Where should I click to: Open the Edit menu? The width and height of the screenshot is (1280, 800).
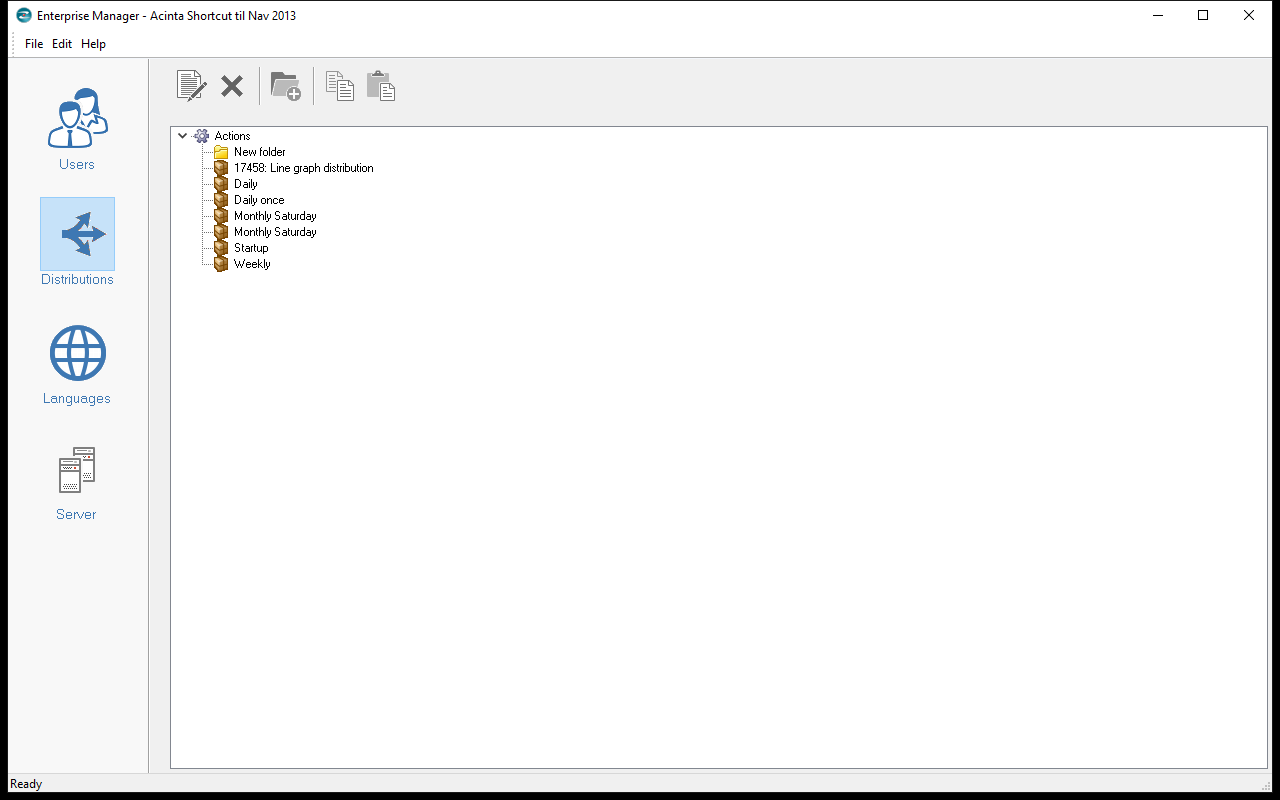(x=62, y=44)
